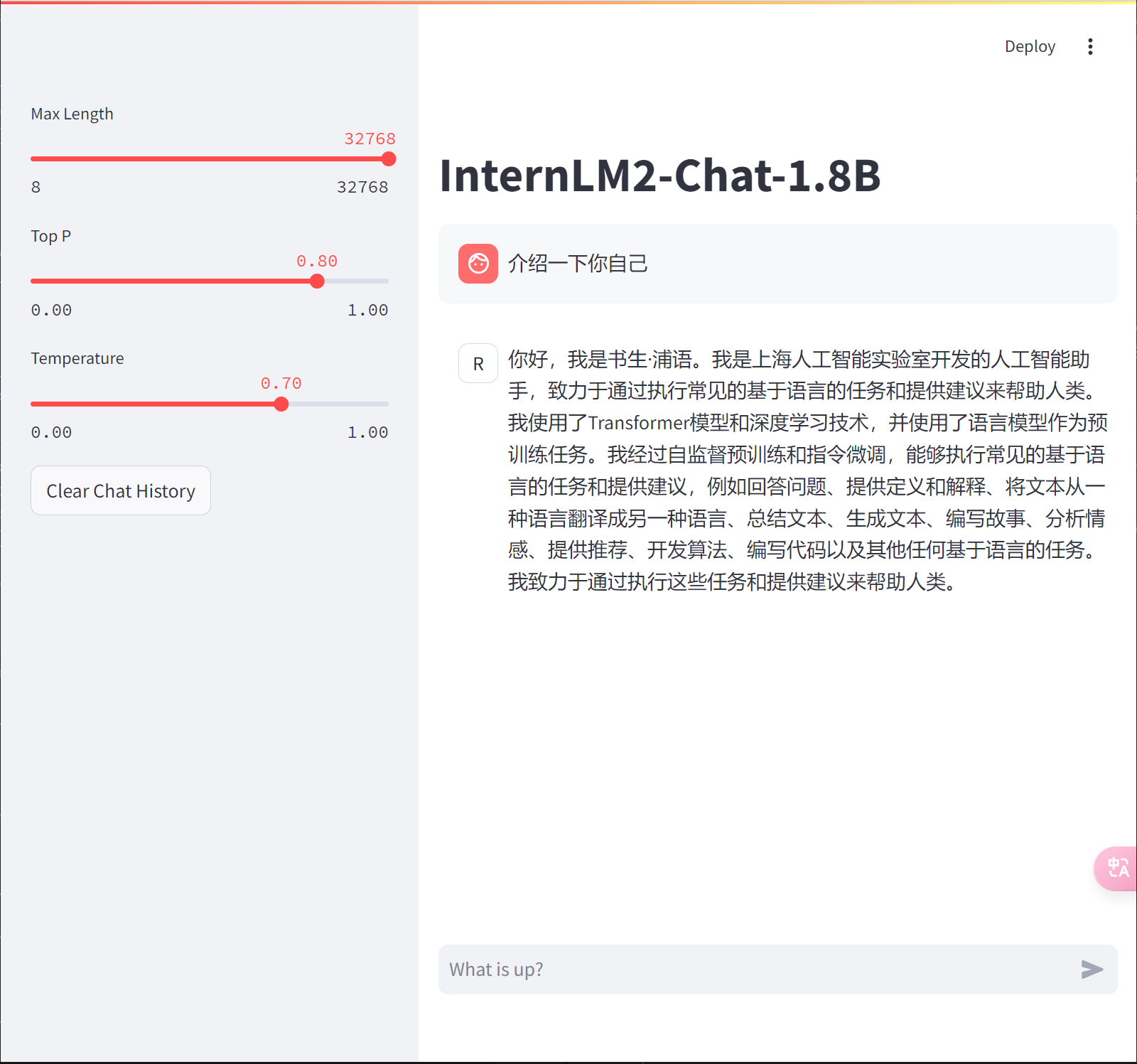The image size is (1137, 1064).
Task: Click the user message '介绍一下你自己'
Action: tap(578, 264)
